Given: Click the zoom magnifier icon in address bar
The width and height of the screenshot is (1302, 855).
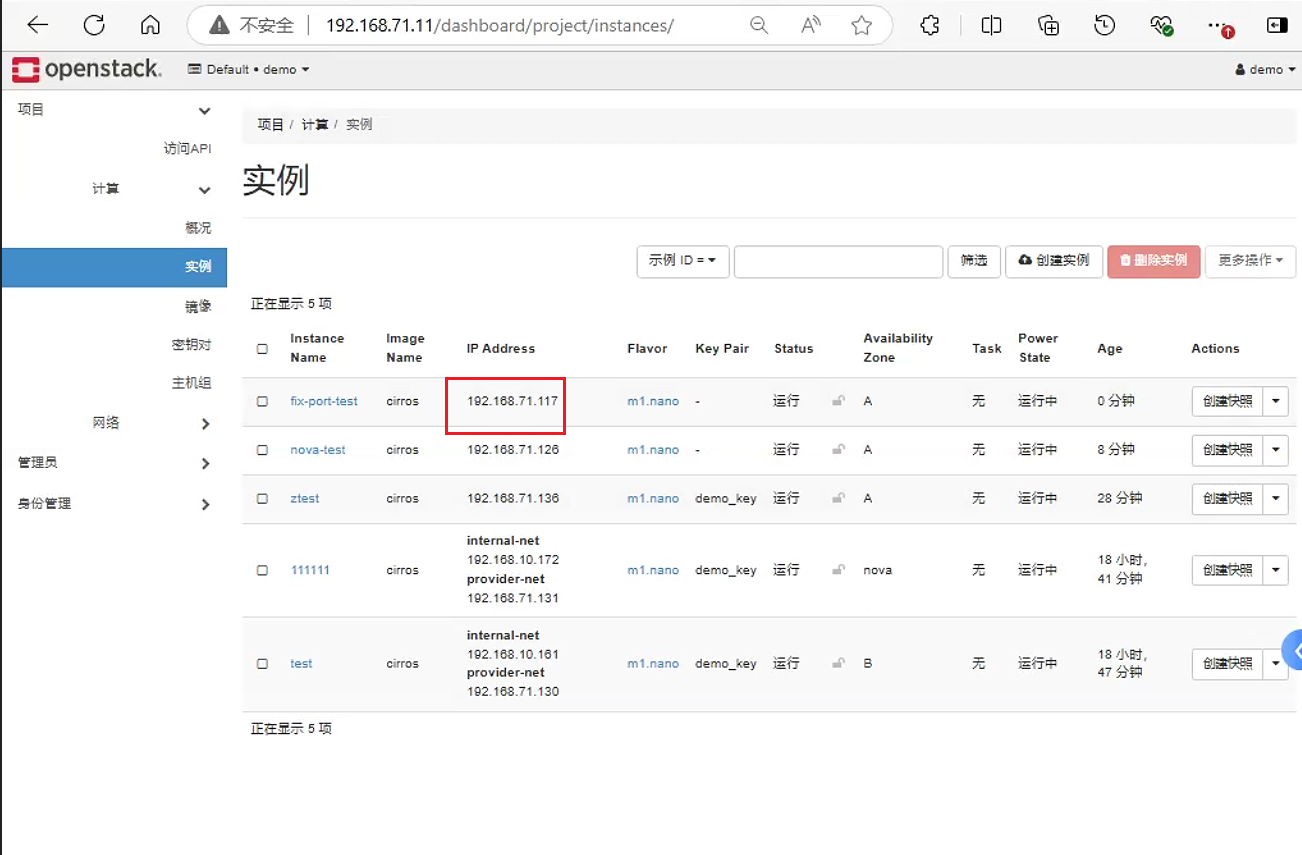Looking at the screenshot, I should [759, 26].
